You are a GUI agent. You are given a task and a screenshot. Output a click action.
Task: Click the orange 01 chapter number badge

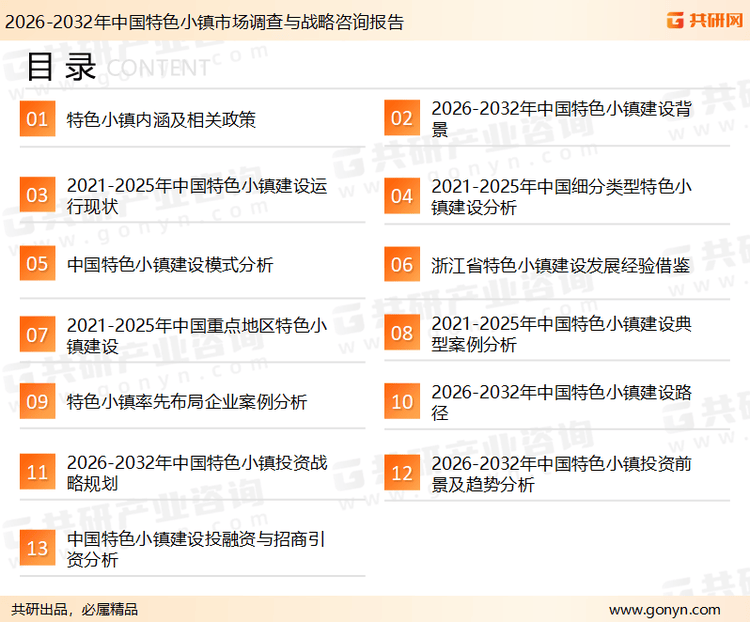(x=37, y=120)
